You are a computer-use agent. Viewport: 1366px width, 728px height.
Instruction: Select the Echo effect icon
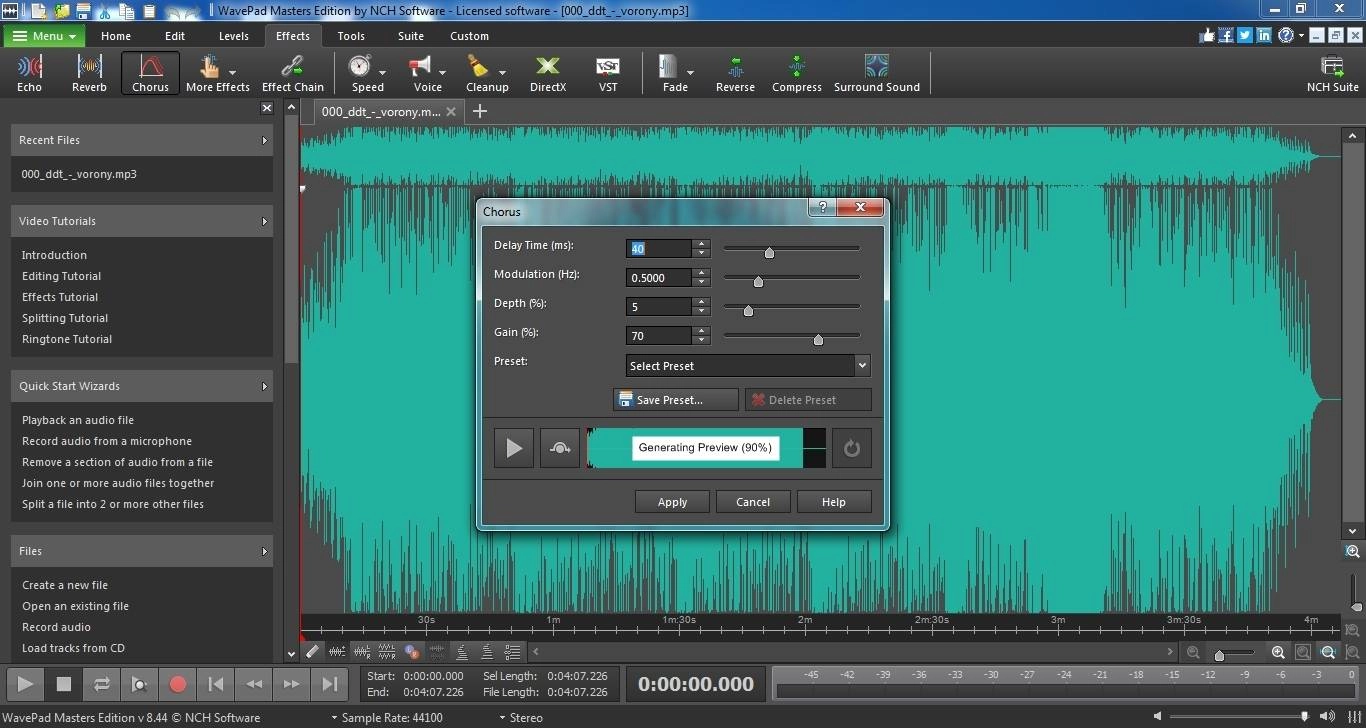click(29, 74)
